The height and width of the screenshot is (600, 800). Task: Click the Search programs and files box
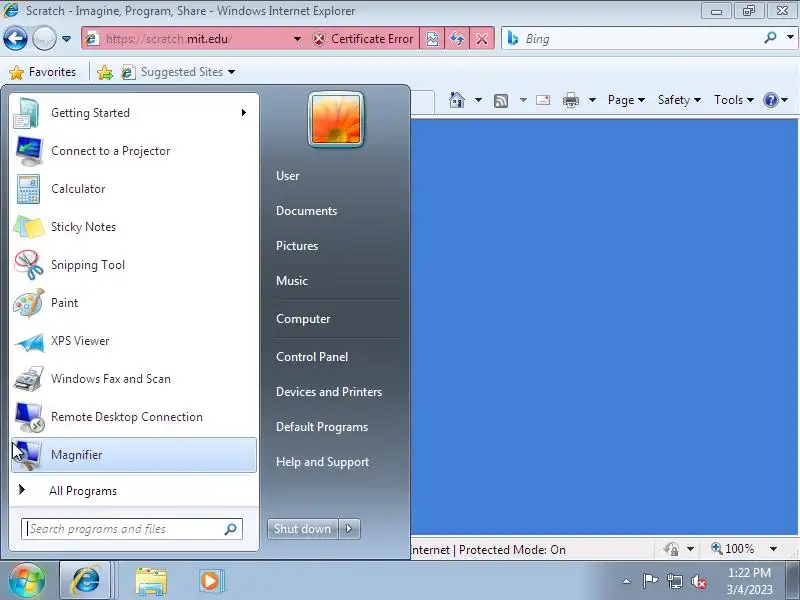pos(132,529)
